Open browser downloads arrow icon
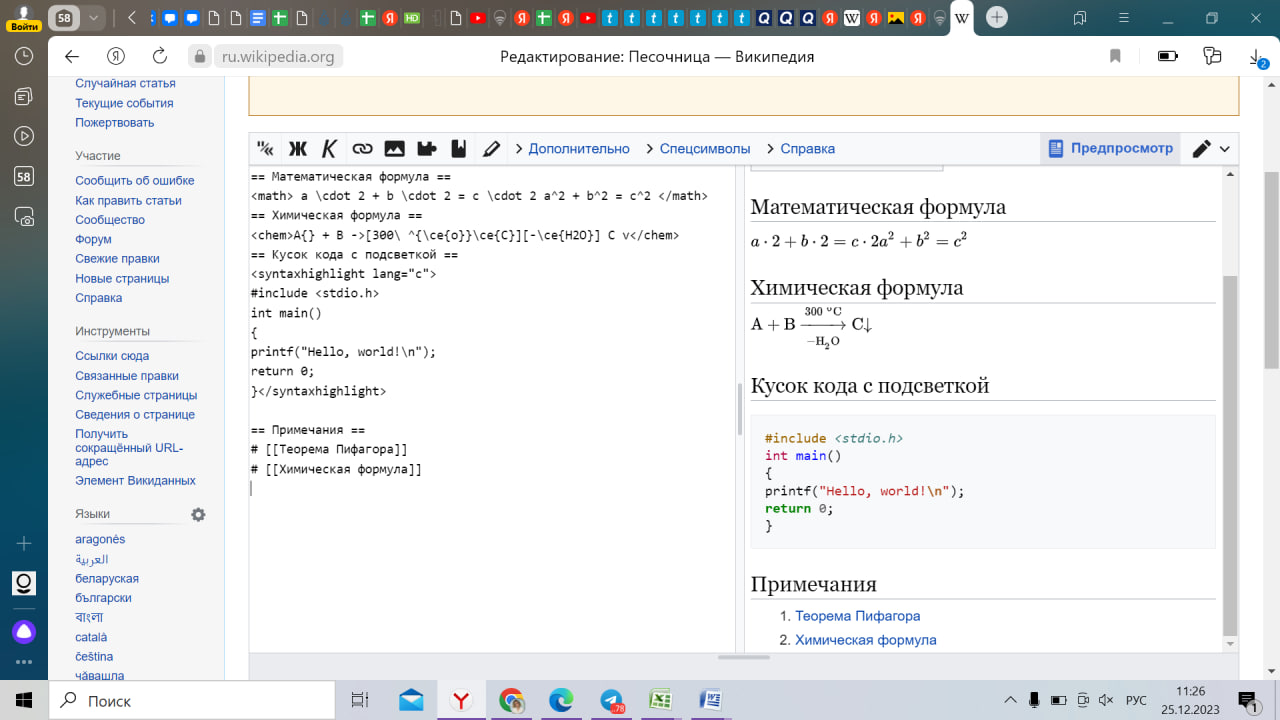The height and width of the screenshot is (720, 1280). 1257,56
